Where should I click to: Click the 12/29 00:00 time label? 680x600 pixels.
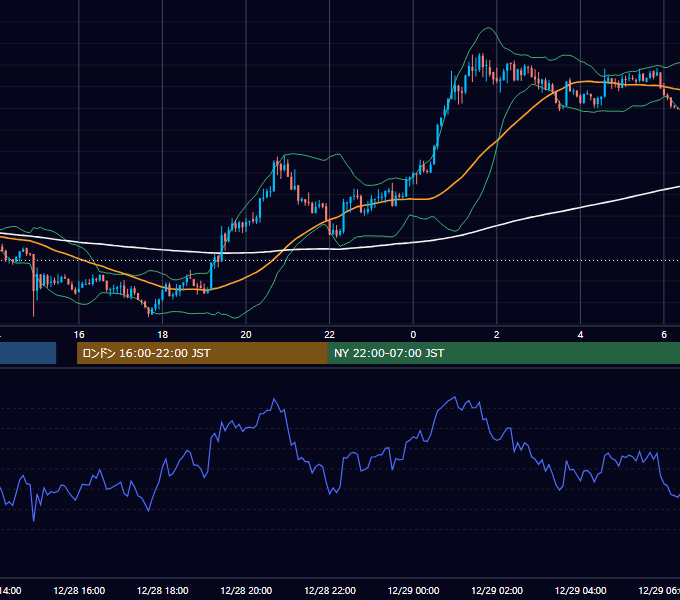click(413, 590)
